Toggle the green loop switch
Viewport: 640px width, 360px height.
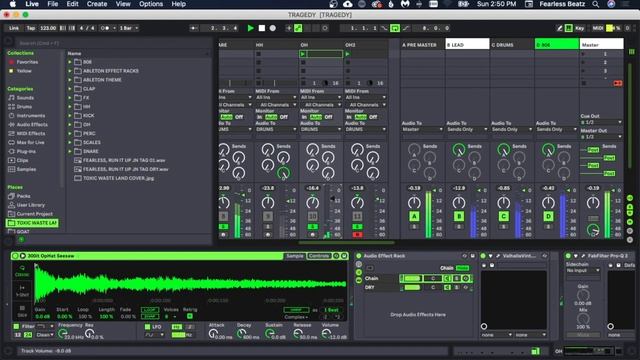395,28
